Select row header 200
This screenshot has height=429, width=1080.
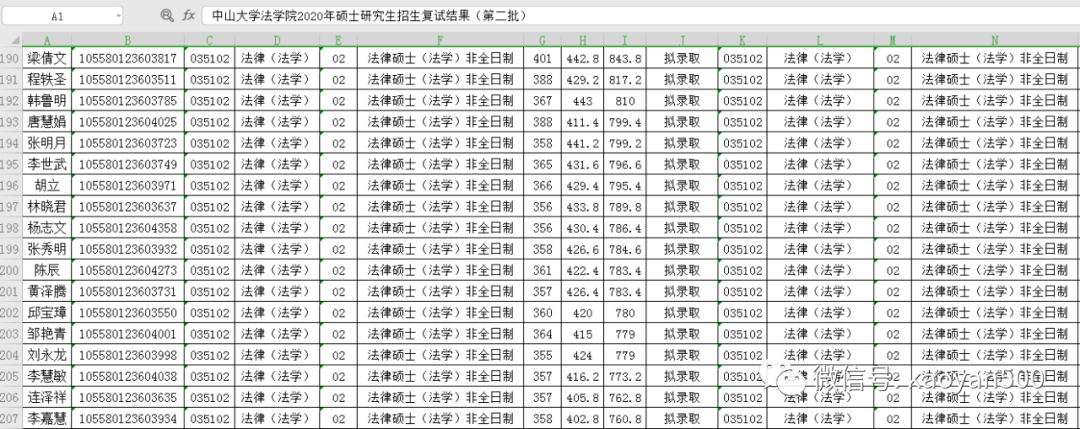[x=11, y=271]
